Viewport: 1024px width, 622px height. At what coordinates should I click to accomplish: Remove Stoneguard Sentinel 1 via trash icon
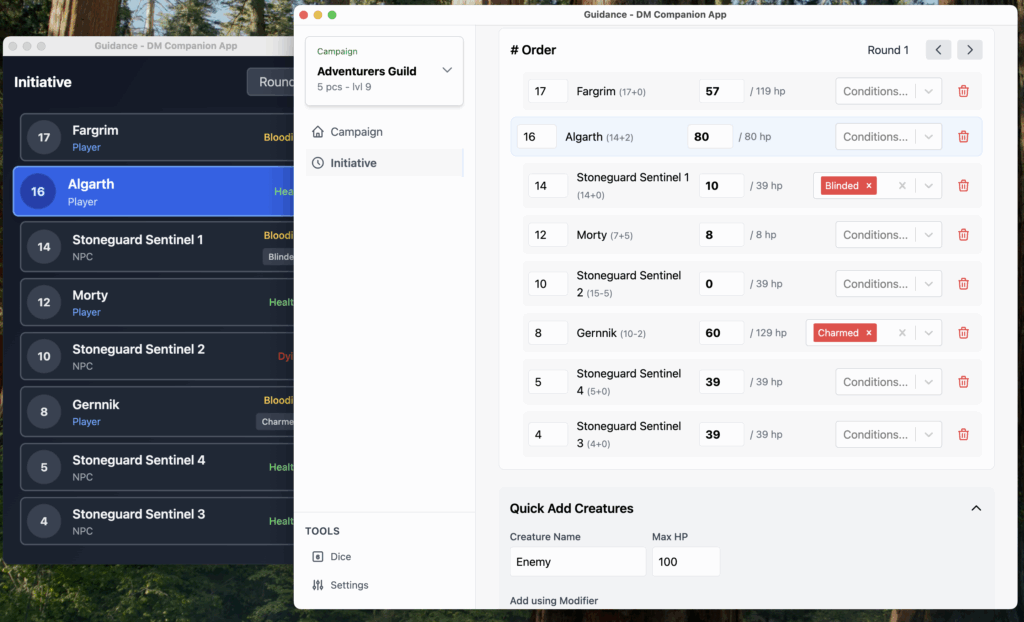[963, 186]
